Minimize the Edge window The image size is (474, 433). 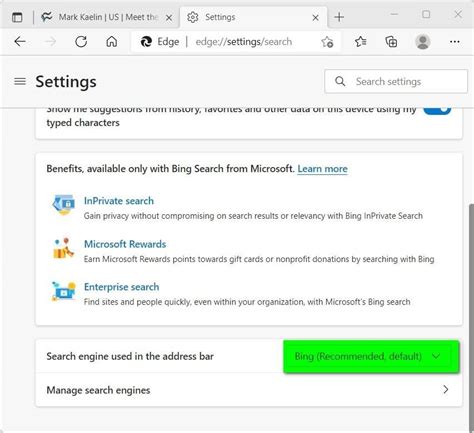coord(394,15)
